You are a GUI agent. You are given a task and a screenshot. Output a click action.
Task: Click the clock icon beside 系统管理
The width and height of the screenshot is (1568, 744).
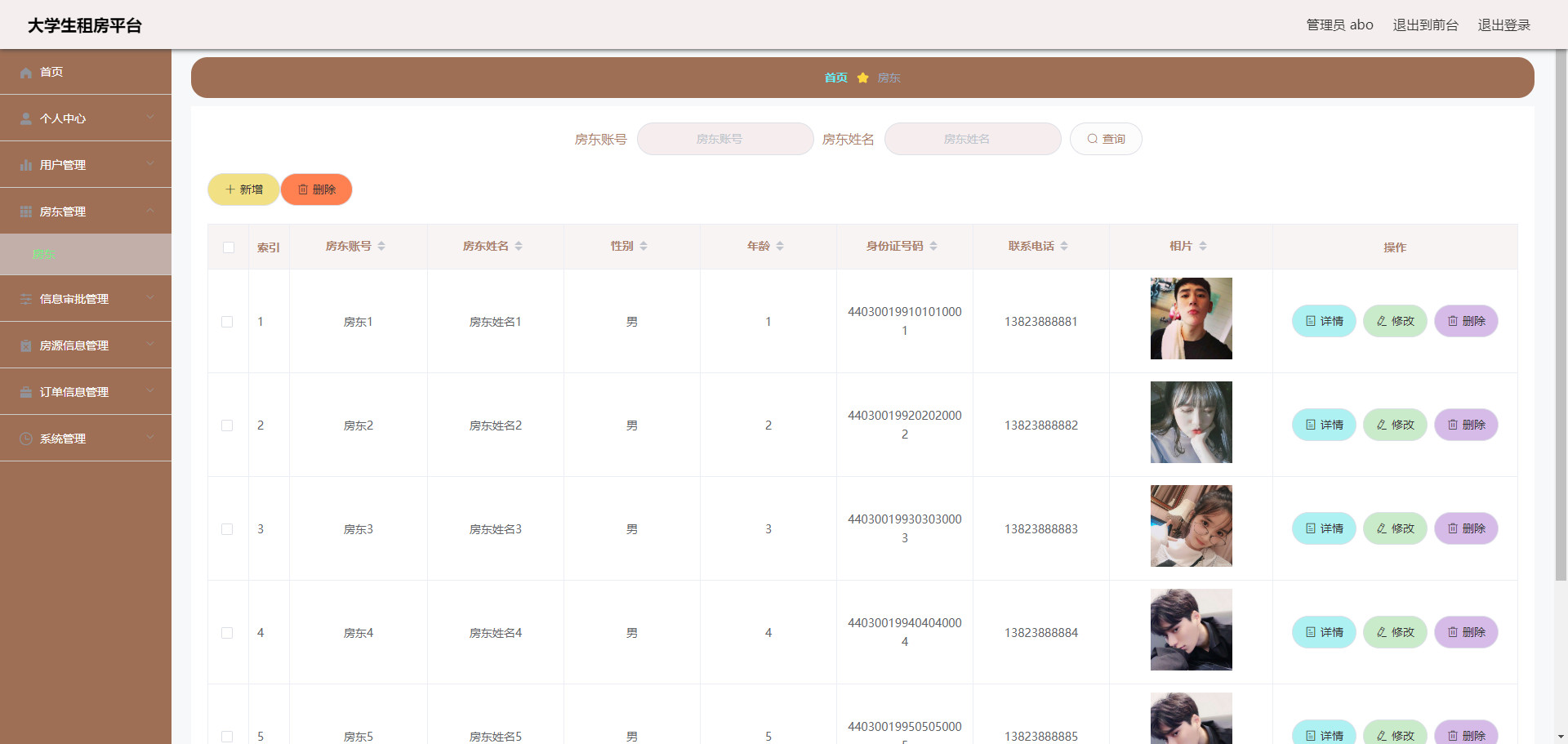pos(26,439)
